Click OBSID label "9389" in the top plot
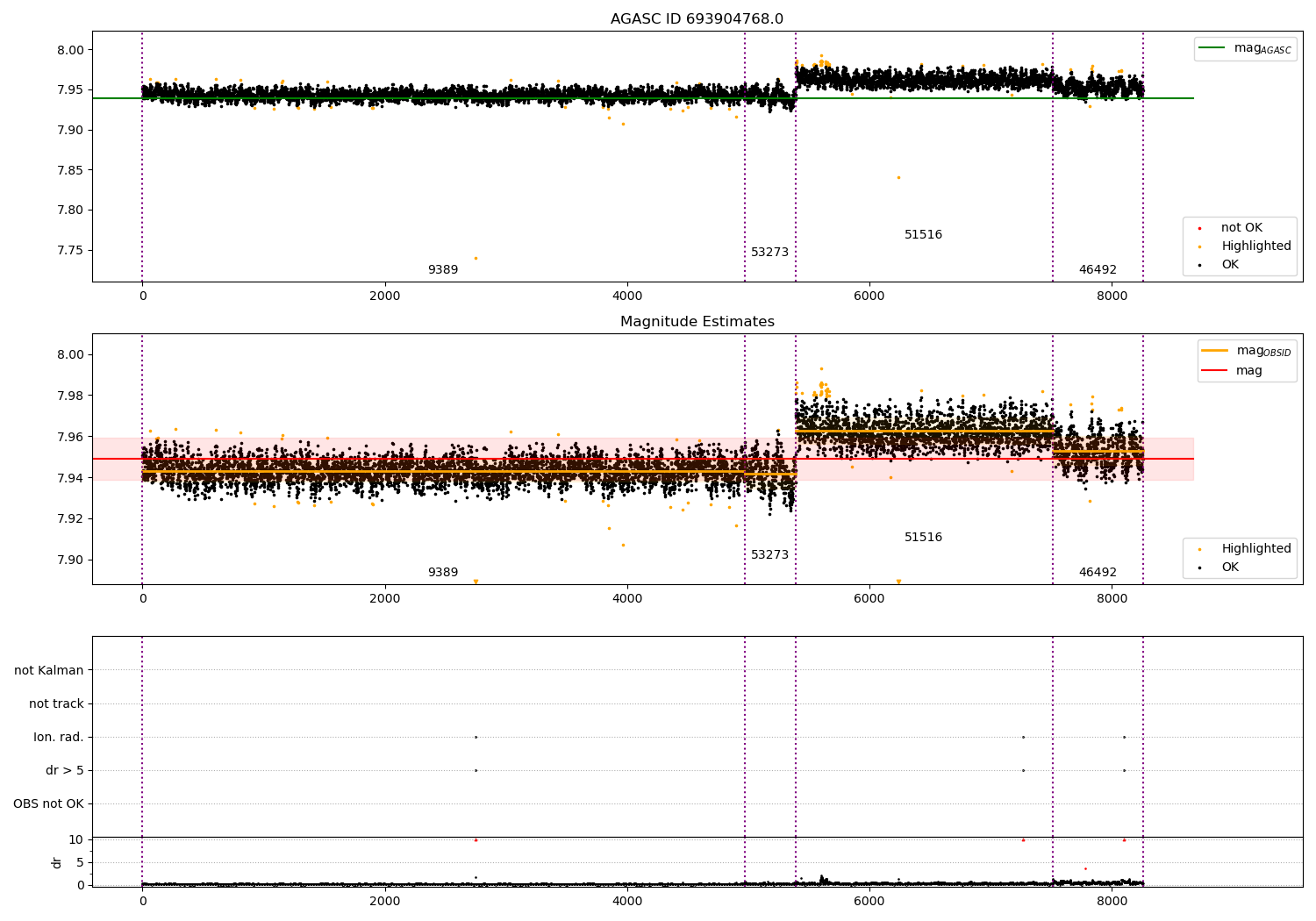The width and height of the screenshot is (1316, 921). [x=443, y=270]
